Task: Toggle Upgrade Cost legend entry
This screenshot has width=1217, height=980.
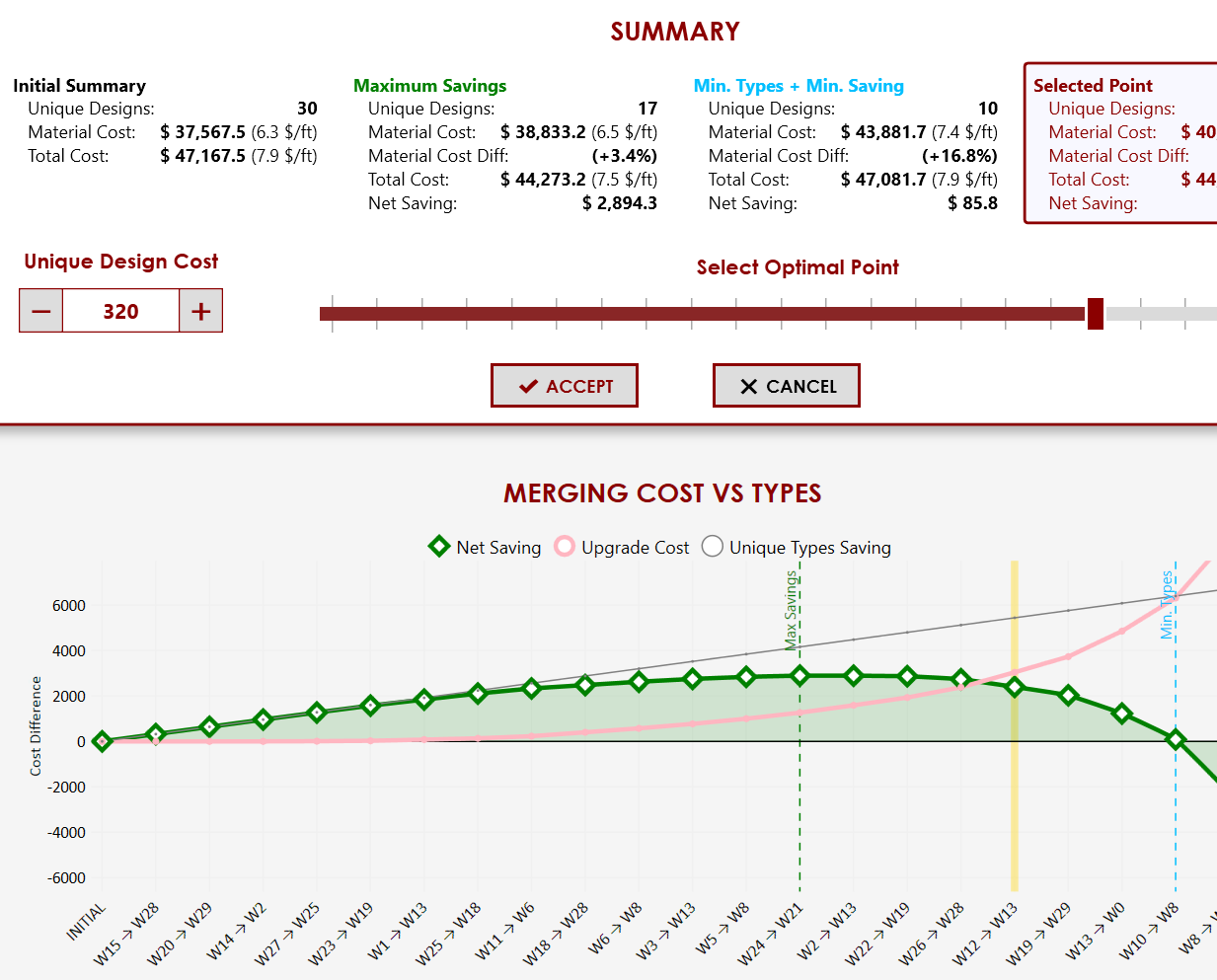Action: (x=622, y=547)
